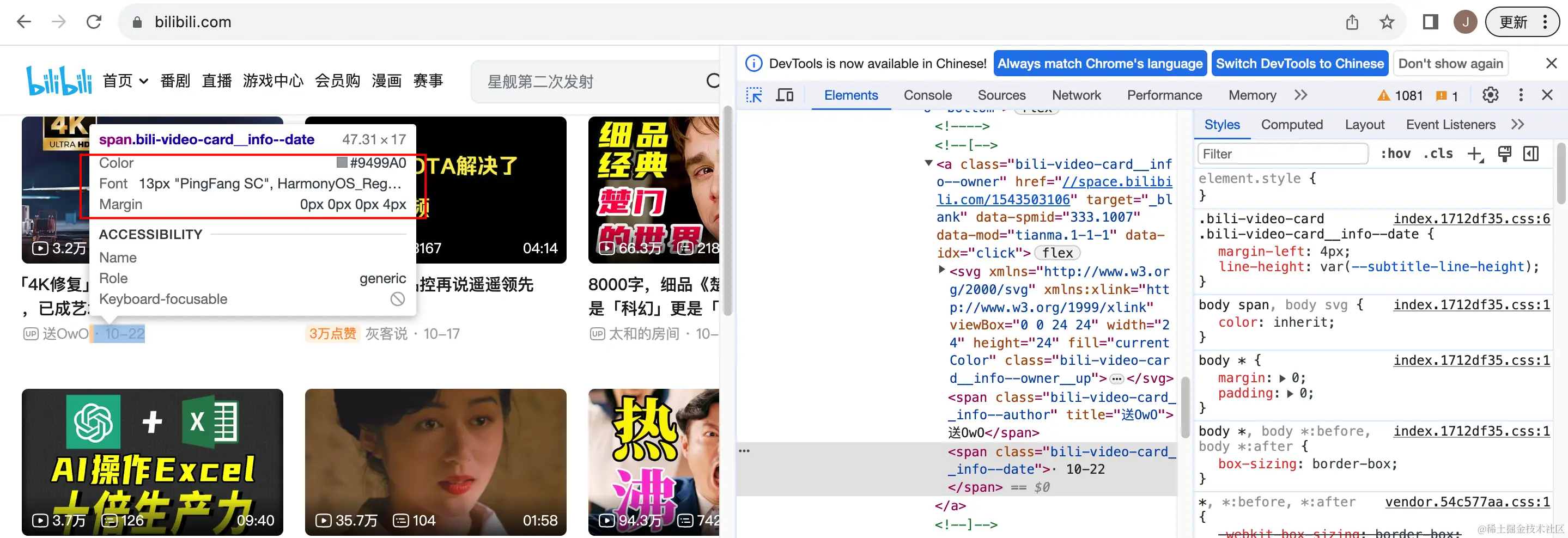Open the DevTools customize three-dot menu
This screenshot has height=538, width=1568.
click(x=1521, y=95)
